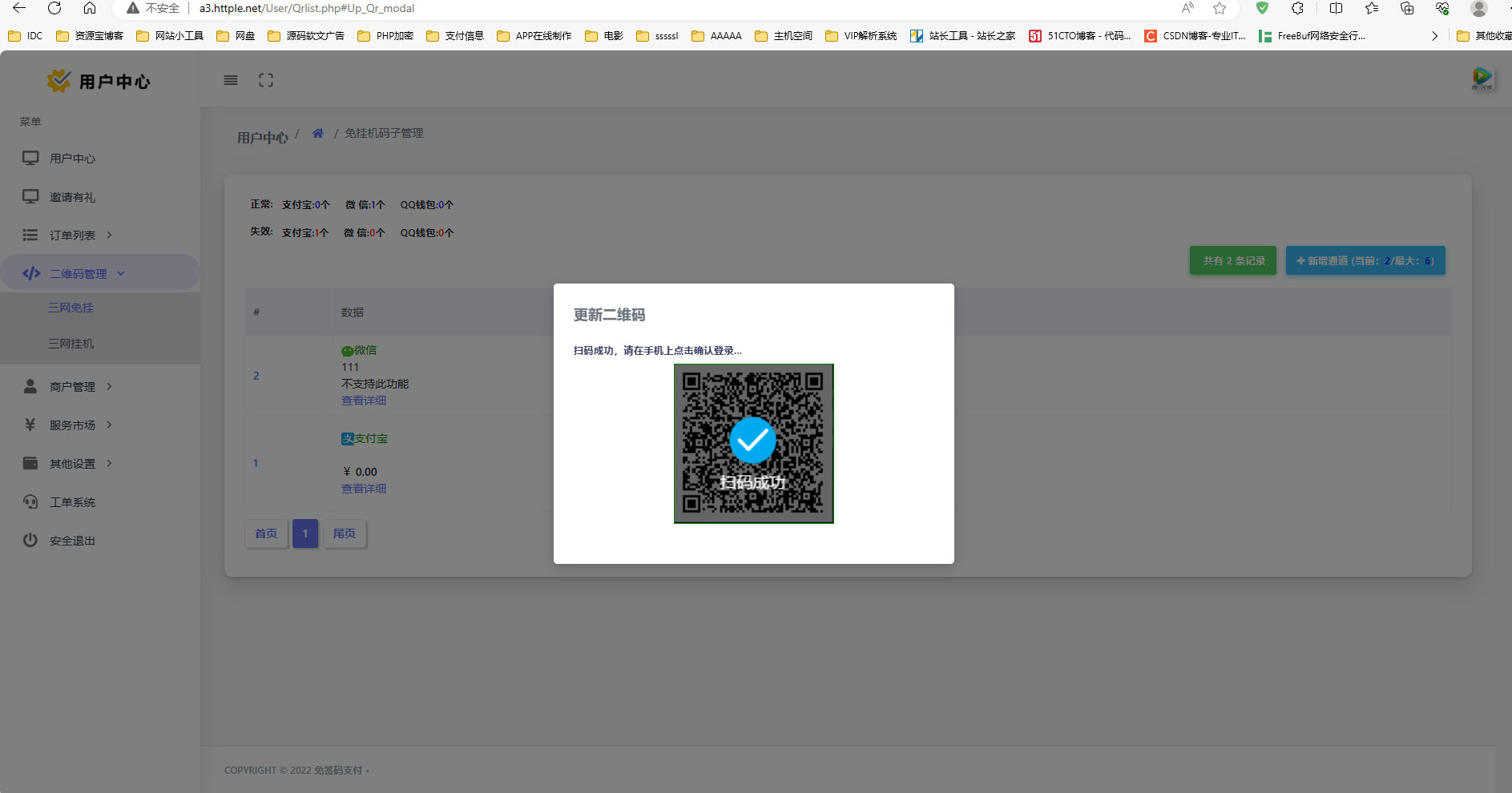
Task: Open the browser home page icon
Action: [90, 8]
